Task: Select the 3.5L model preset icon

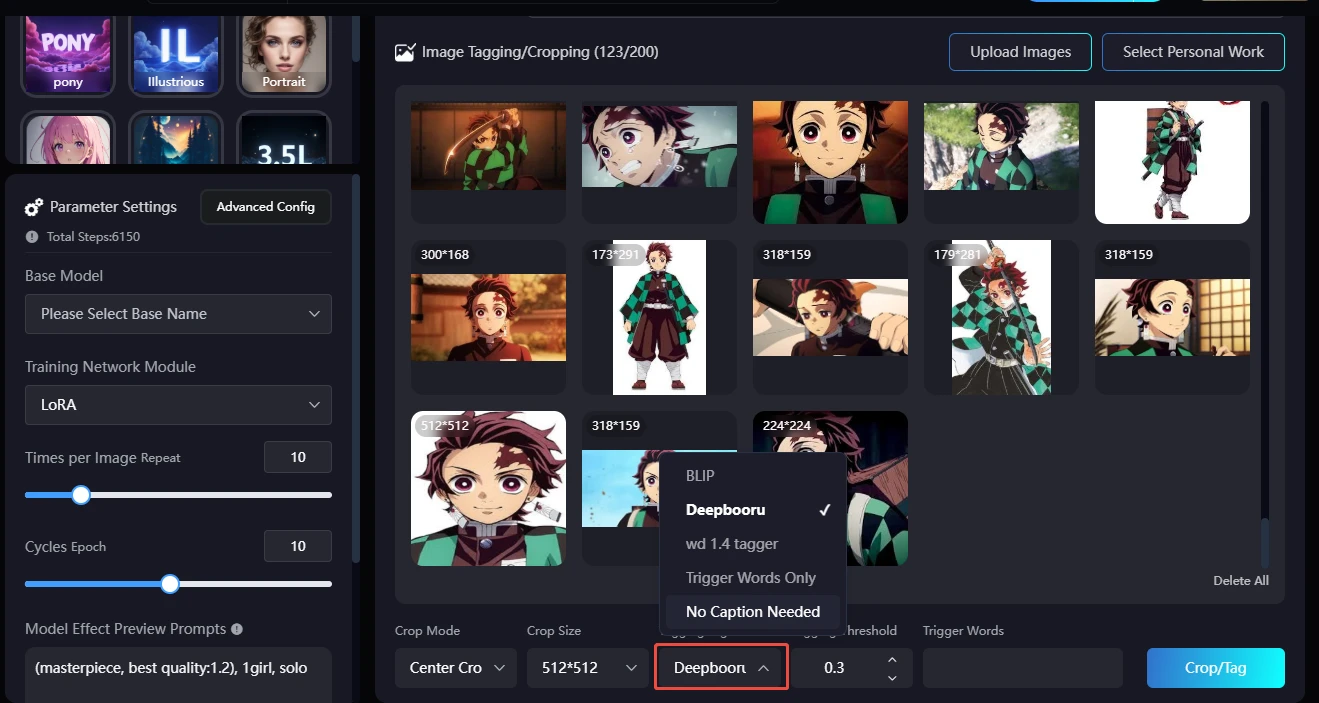Action: (284, 139)
